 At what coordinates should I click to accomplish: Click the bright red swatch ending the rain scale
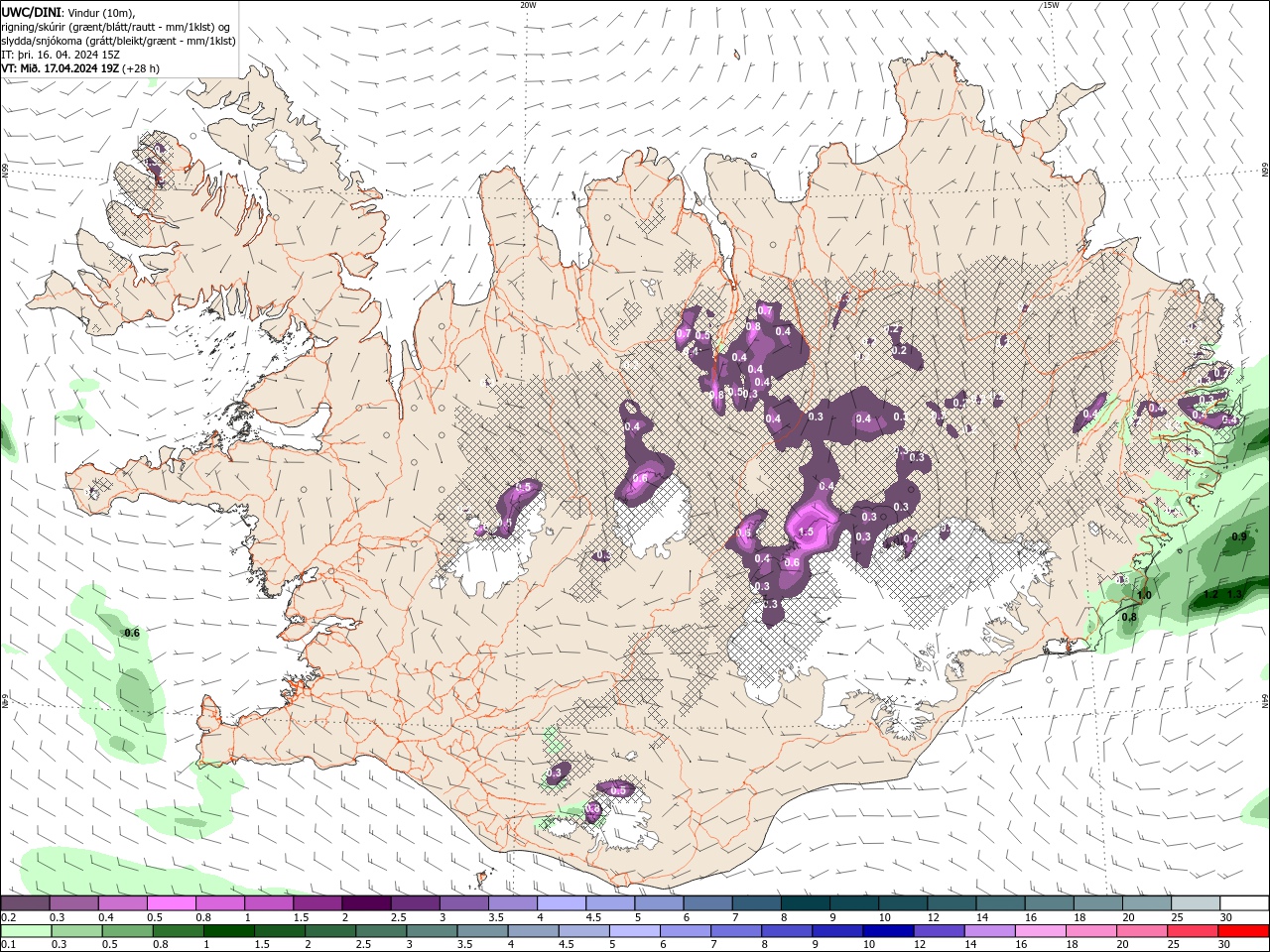1243,931
